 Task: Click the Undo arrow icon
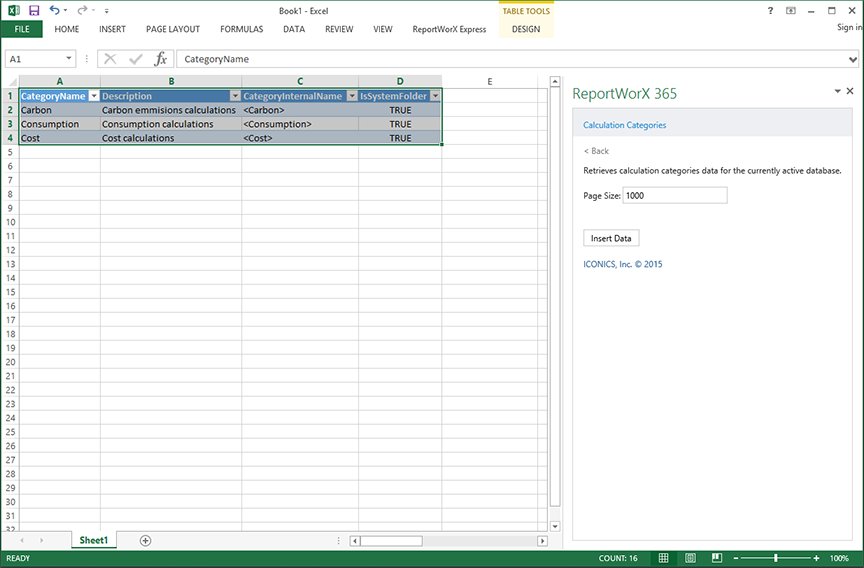point(54,10)
